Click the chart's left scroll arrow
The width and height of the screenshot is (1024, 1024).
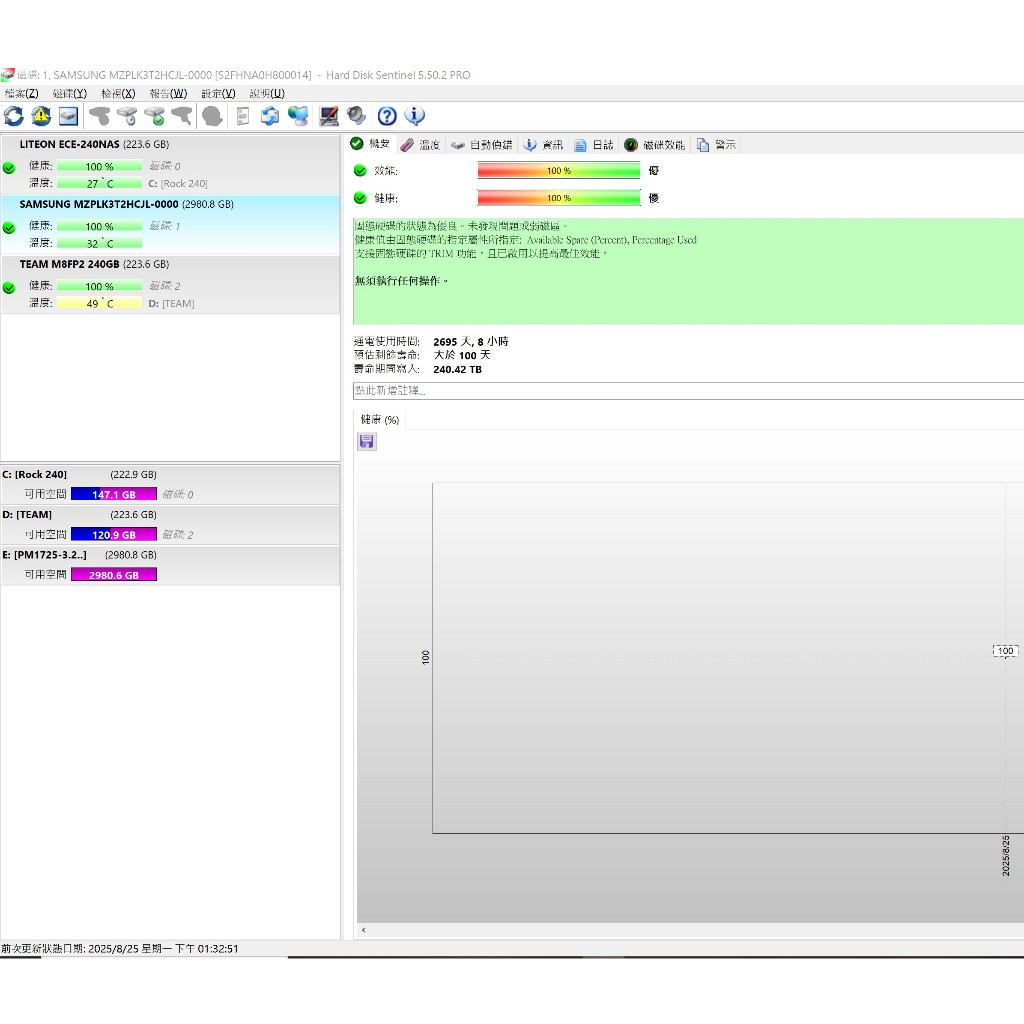point(363,930)
